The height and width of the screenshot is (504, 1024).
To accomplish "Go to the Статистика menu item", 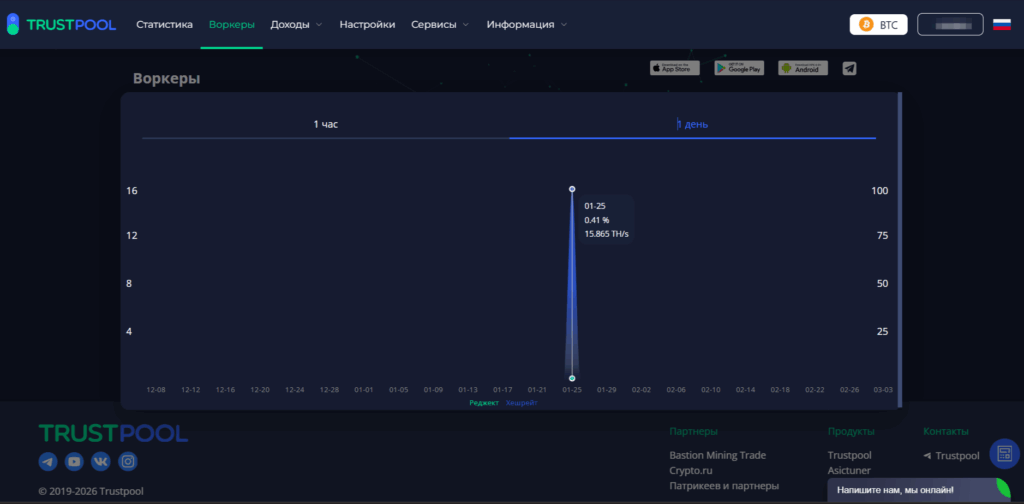I will click(x=164, y=24).
